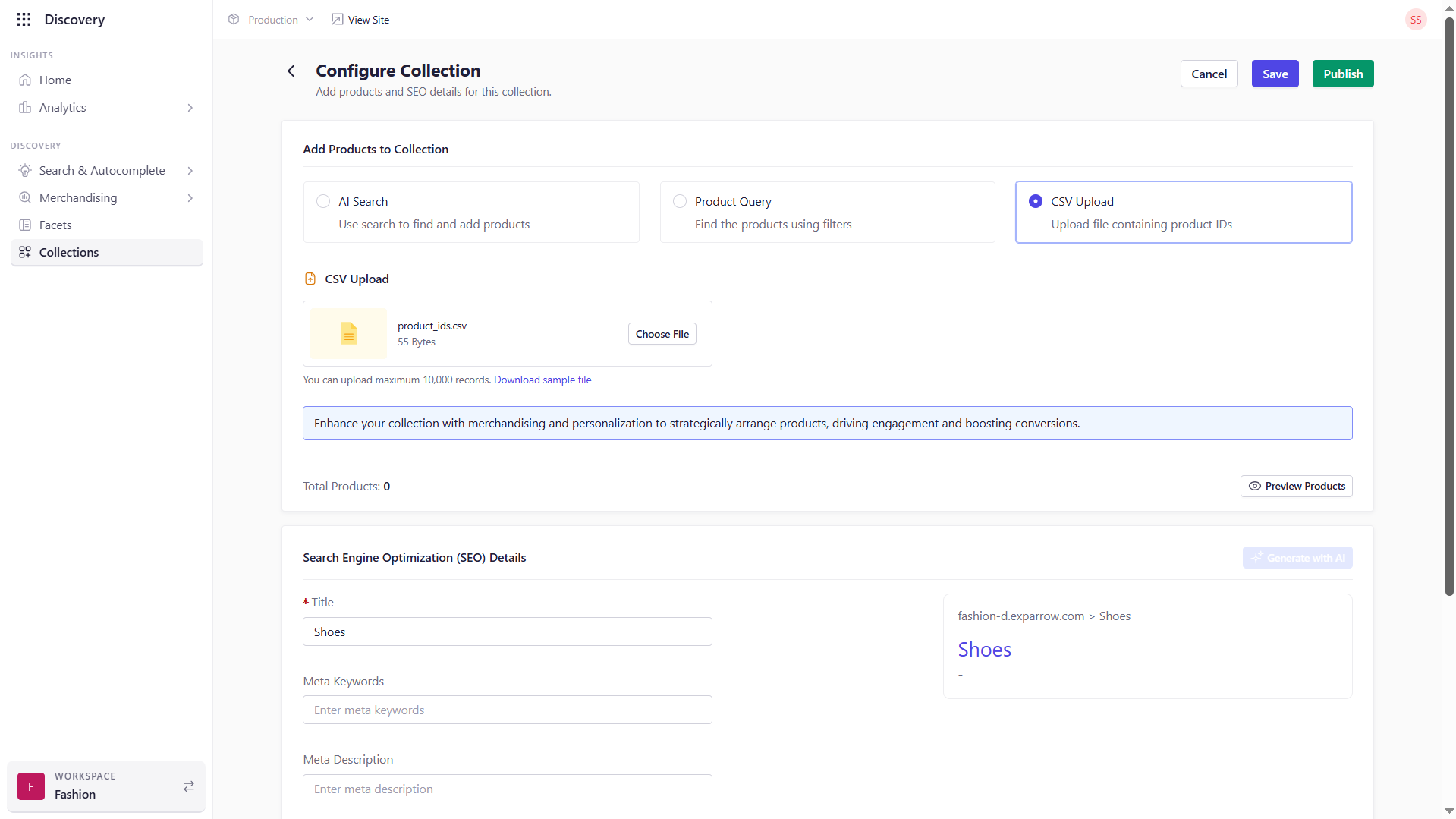
Task: Click the Download sample file link
Action: (542, 380)
